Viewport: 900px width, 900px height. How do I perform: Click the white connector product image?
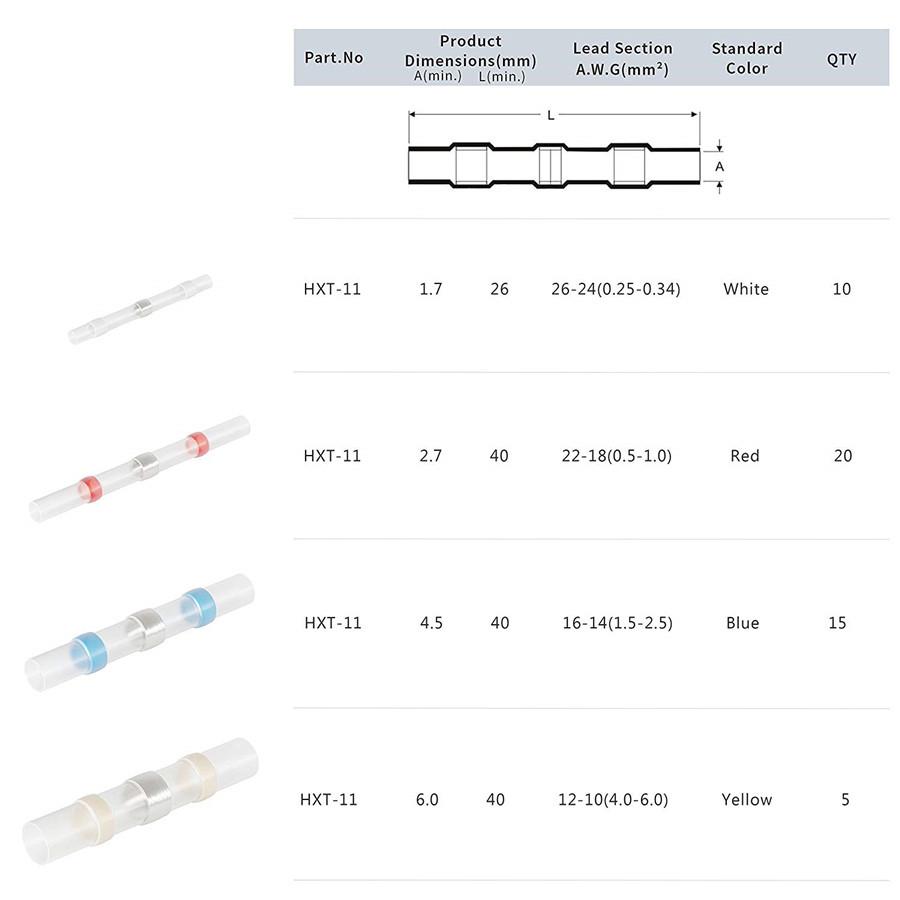click(141, 308)
